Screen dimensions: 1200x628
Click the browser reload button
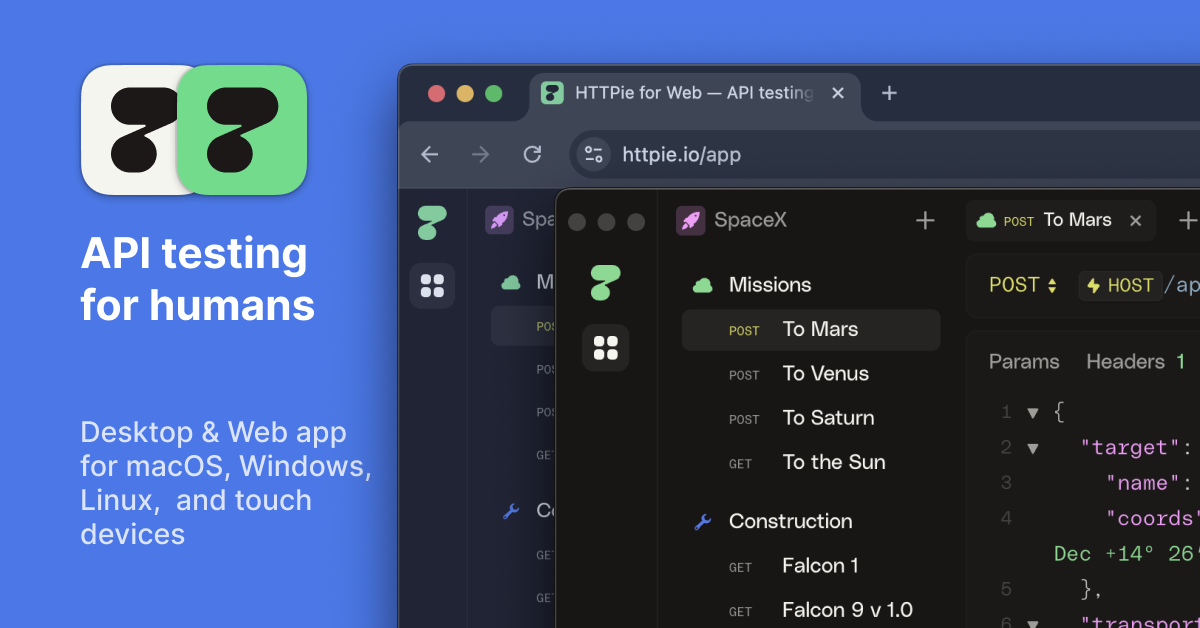(532, 154)
